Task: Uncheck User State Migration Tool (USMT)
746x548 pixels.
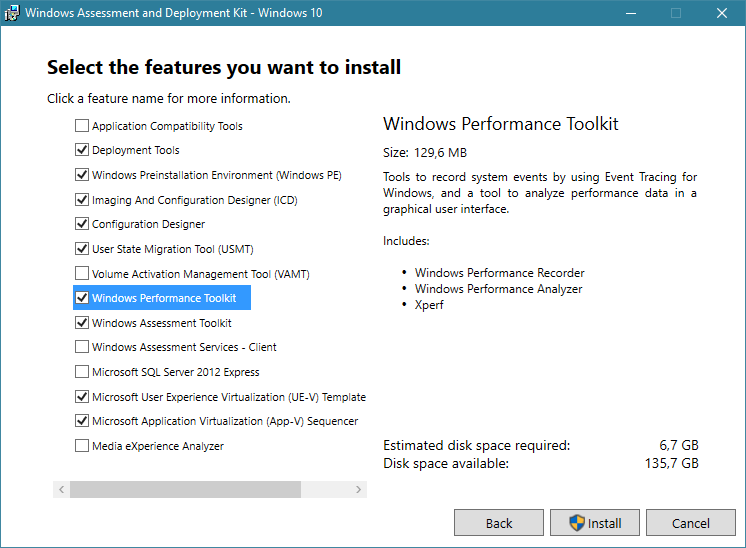Action: pos(82,249)
